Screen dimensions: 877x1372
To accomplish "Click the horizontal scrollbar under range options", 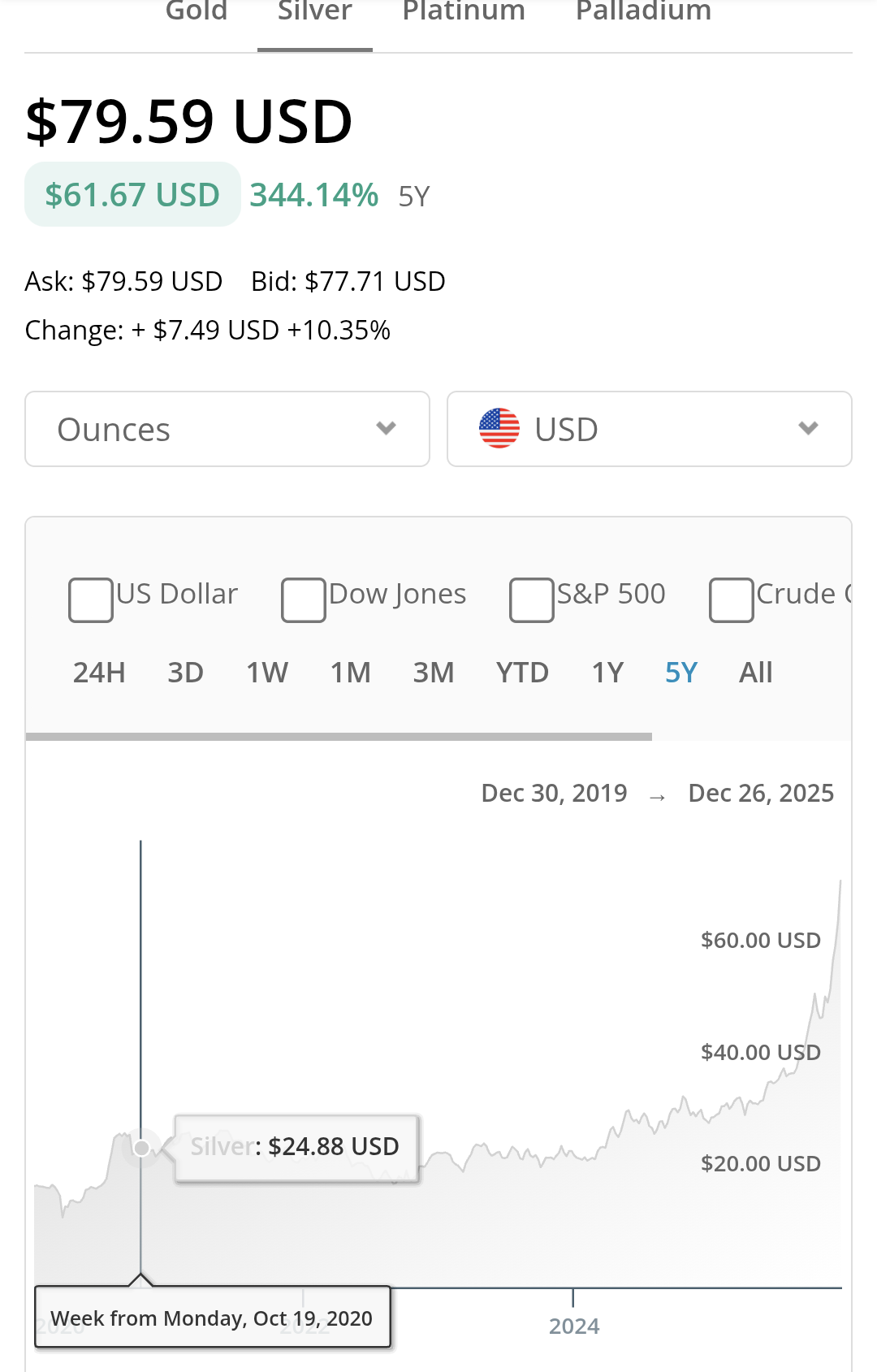I will coord(339,737).
